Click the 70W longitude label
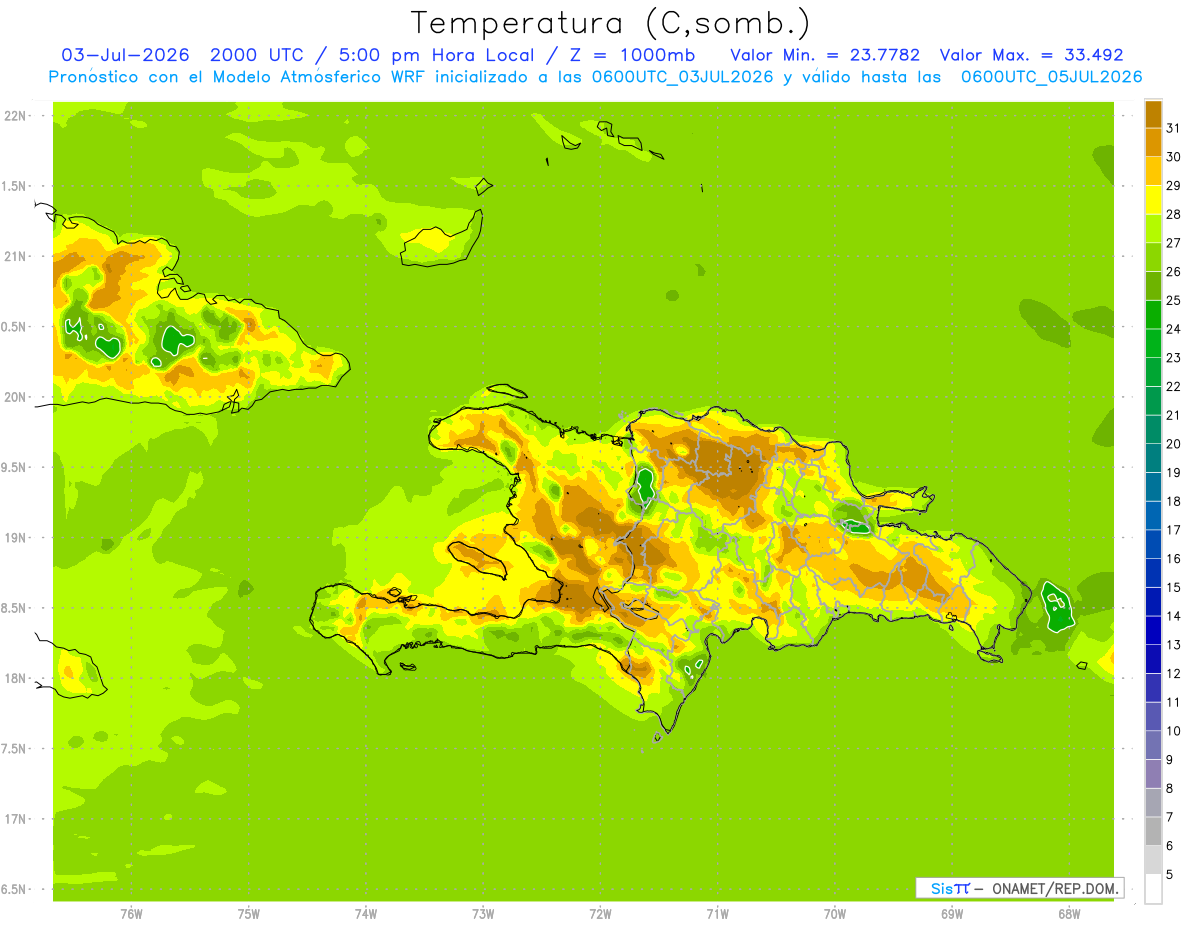Image resolution: width=1200 pixels, height=927 pixels. click(835, 913)
